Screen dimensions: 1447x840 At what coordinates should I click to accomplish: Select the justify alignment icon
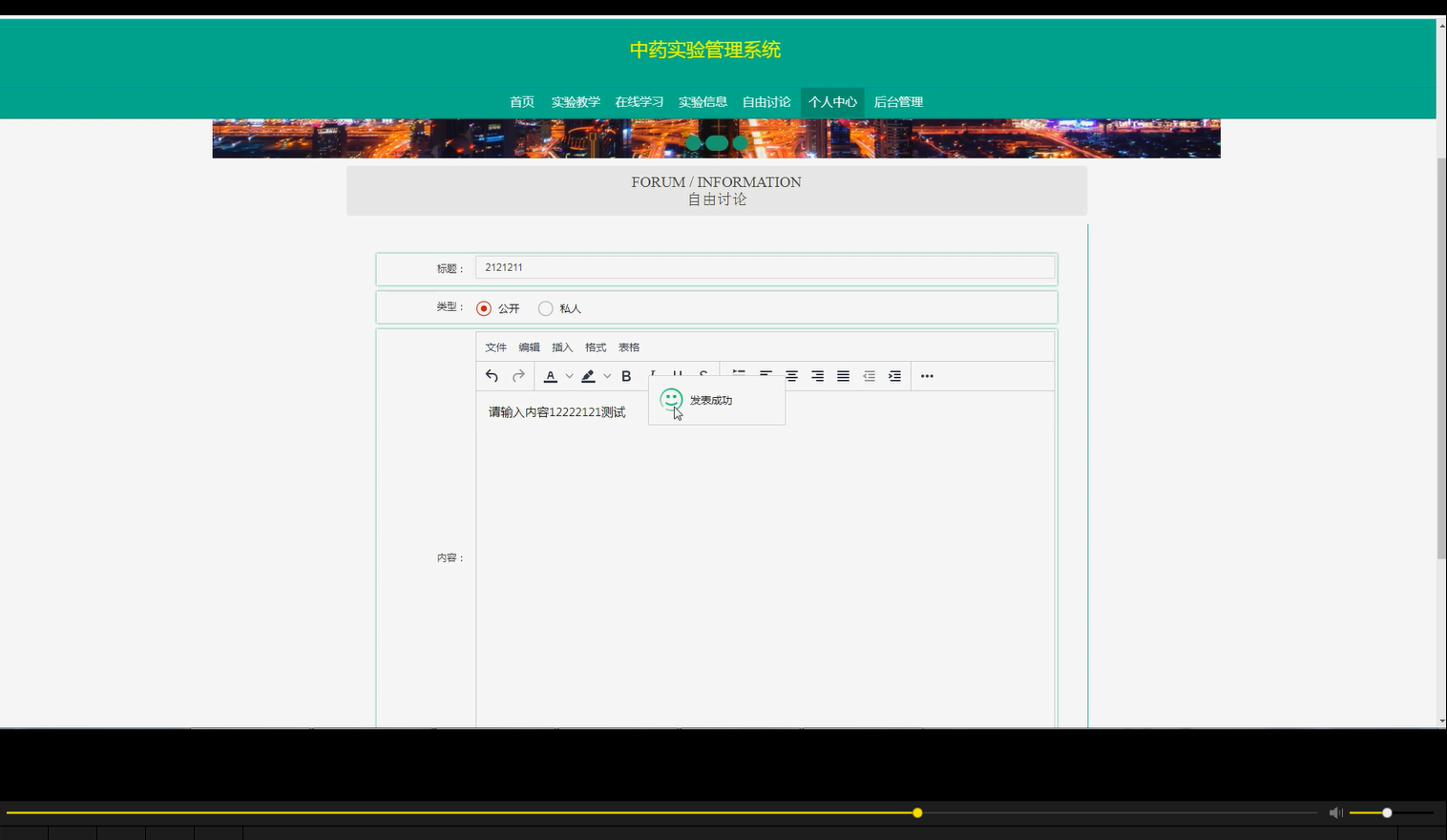[843, 375]
